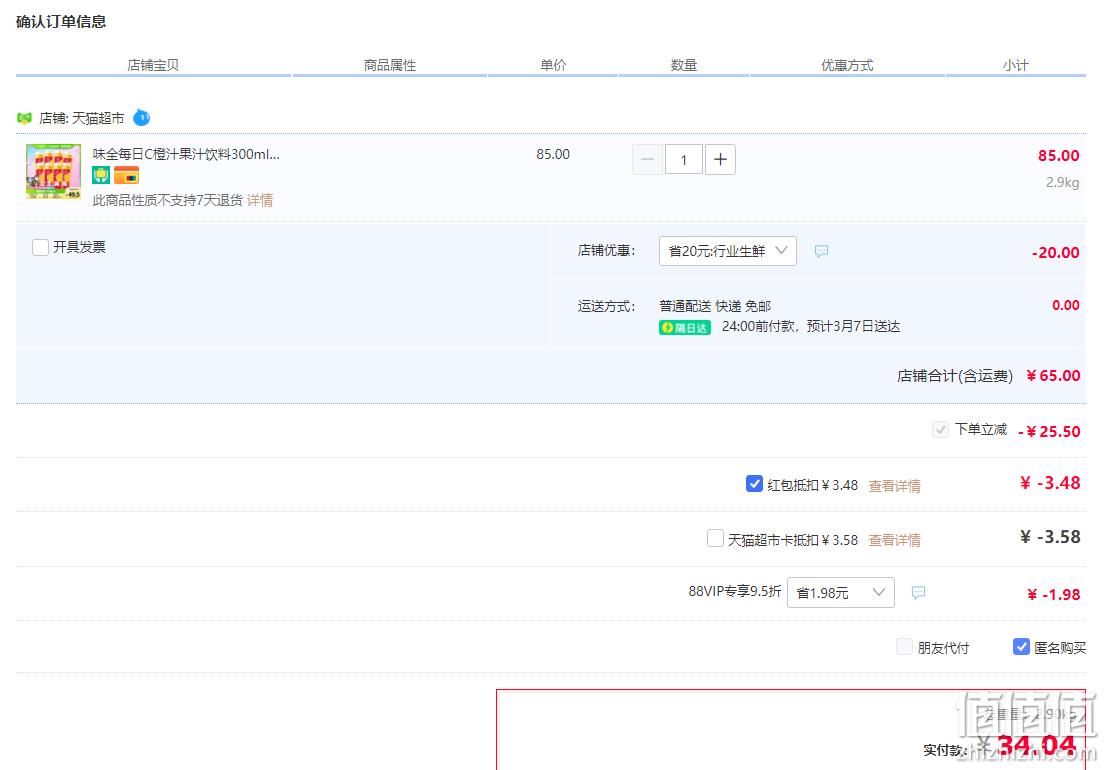View 查看详情 for 红包抵扣
Screen dimensions: 1106x770
[894, 486]
